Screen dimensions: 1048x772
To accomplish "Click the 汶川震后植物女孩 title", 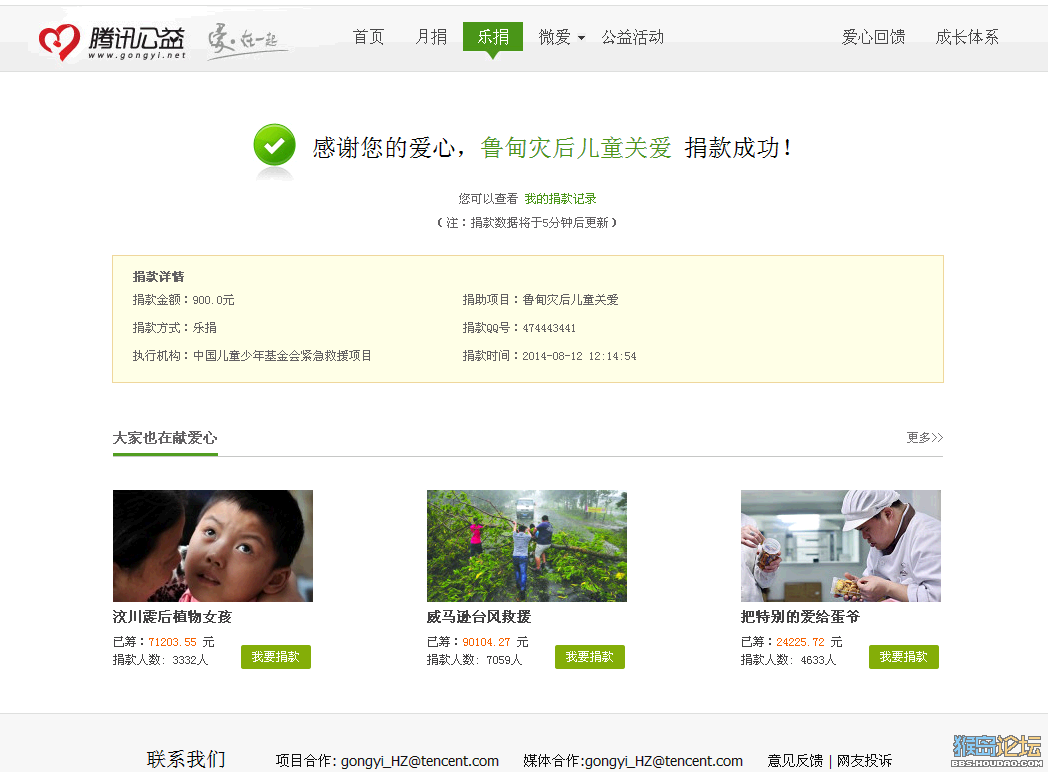I will click(x=172, y=616).
